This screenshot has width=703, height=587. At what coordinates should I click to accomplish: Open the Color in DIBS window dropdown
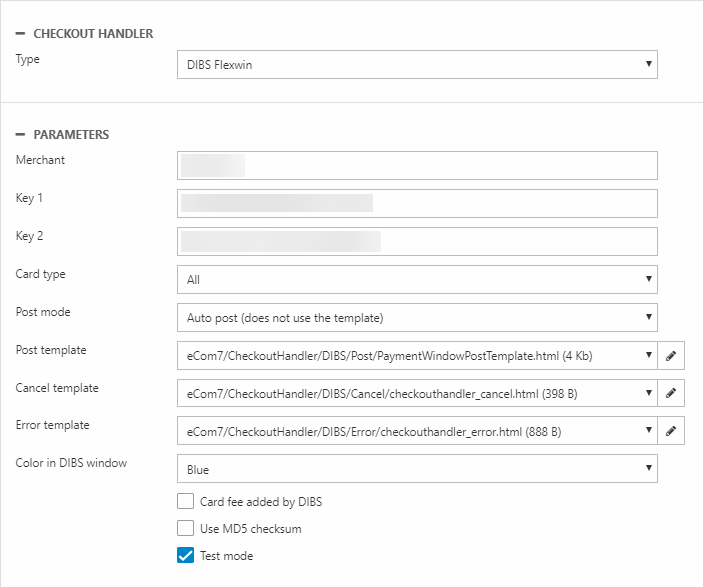click(x=416, y=468)
